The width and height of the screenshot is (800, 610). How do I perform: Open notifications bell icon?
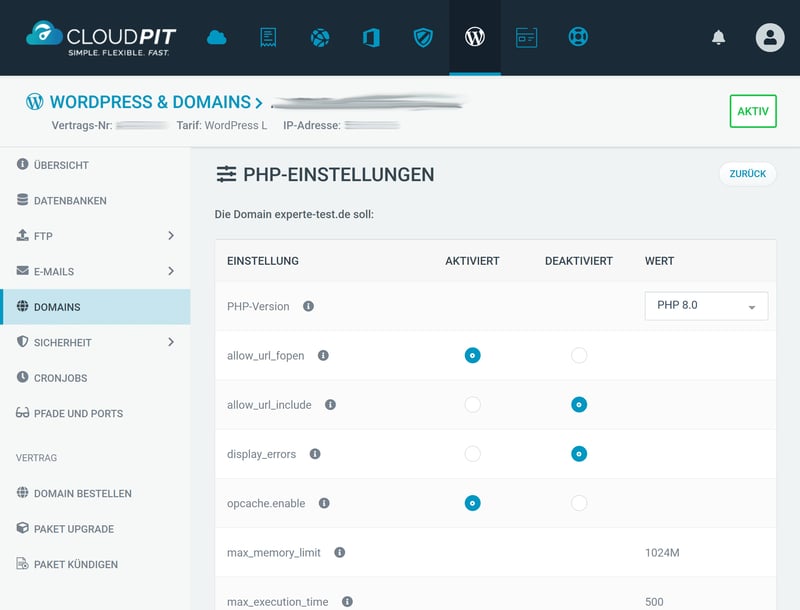pos(718,38)
